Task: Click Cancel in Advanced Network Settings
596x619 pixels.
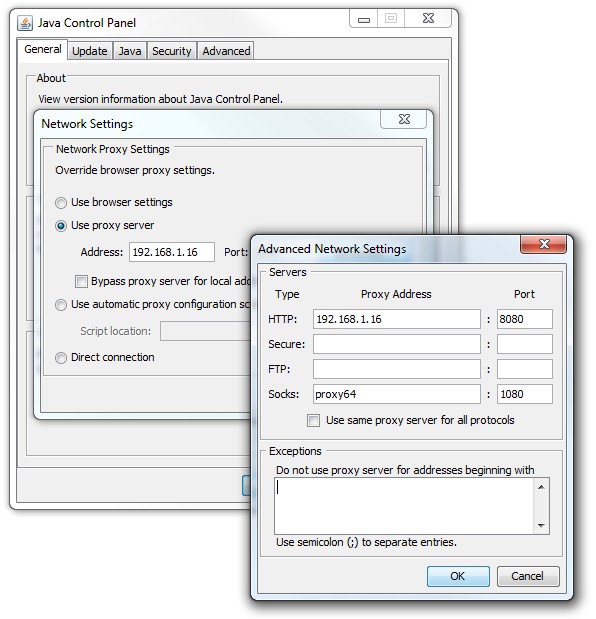Action: [x=528, y=576]
